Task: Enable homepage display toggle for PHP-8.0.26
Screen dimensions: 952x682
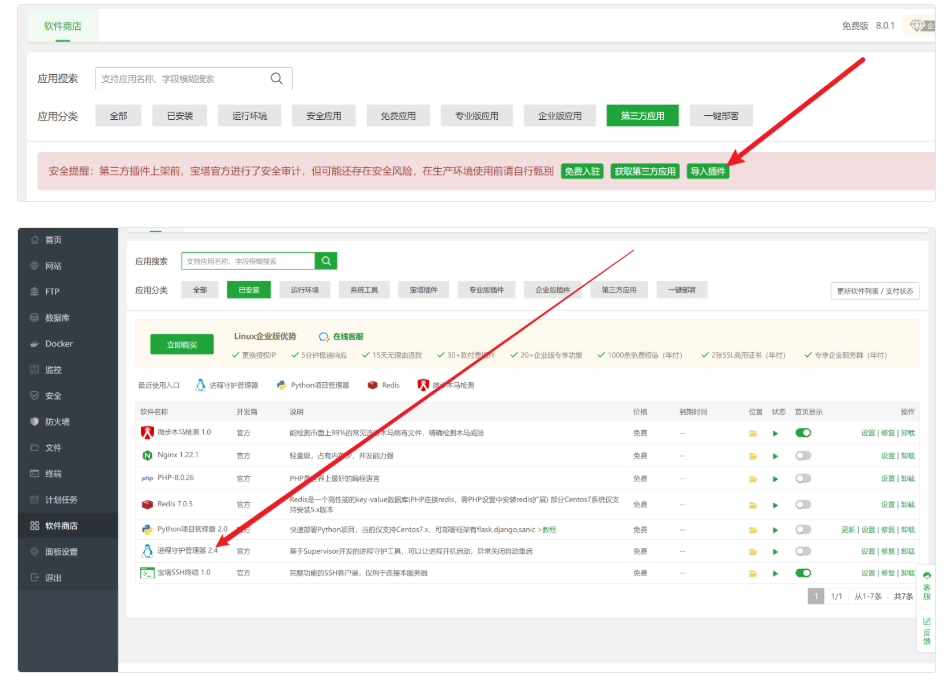Action: (x=803, y=479)
